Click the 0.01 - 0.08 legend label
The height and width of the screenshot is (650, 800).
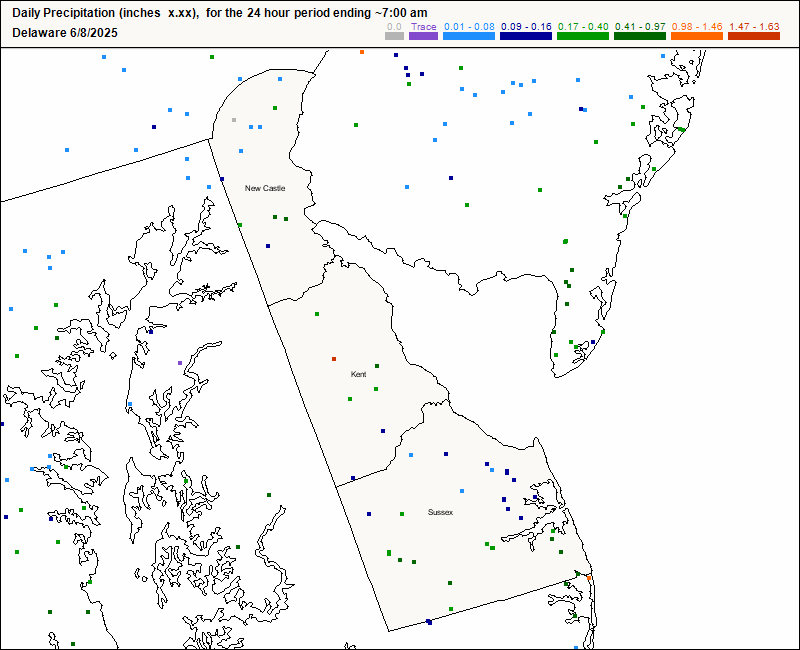point(469,27)
